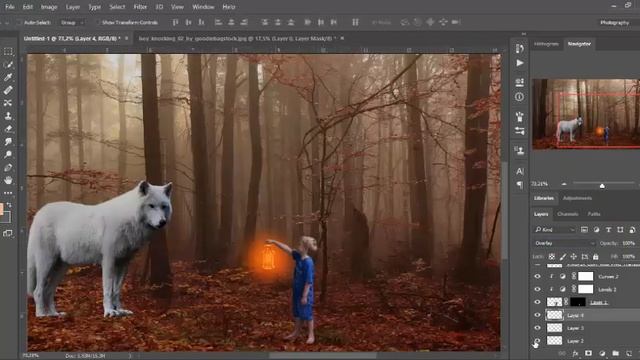Select the Clone Stamp tool
The width and height of the screenshot is (640, 360).
8,116
